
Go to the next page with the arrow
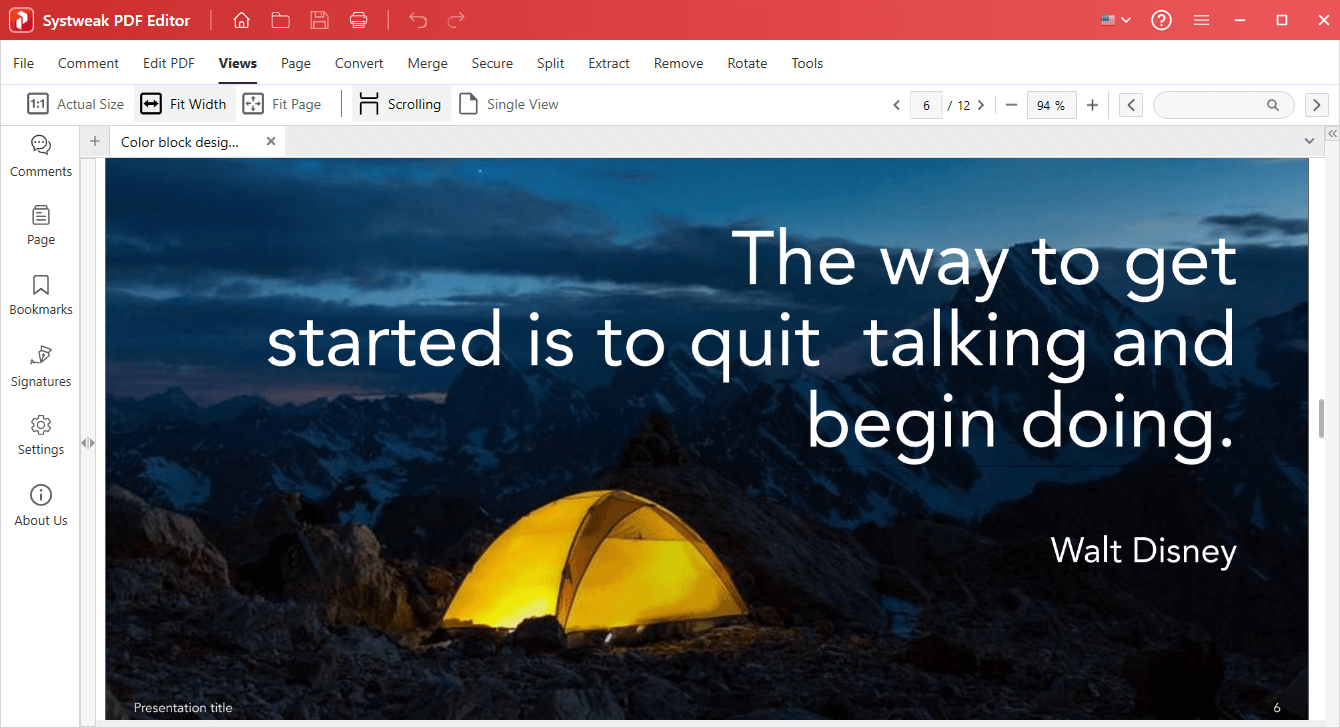point(981,104)
